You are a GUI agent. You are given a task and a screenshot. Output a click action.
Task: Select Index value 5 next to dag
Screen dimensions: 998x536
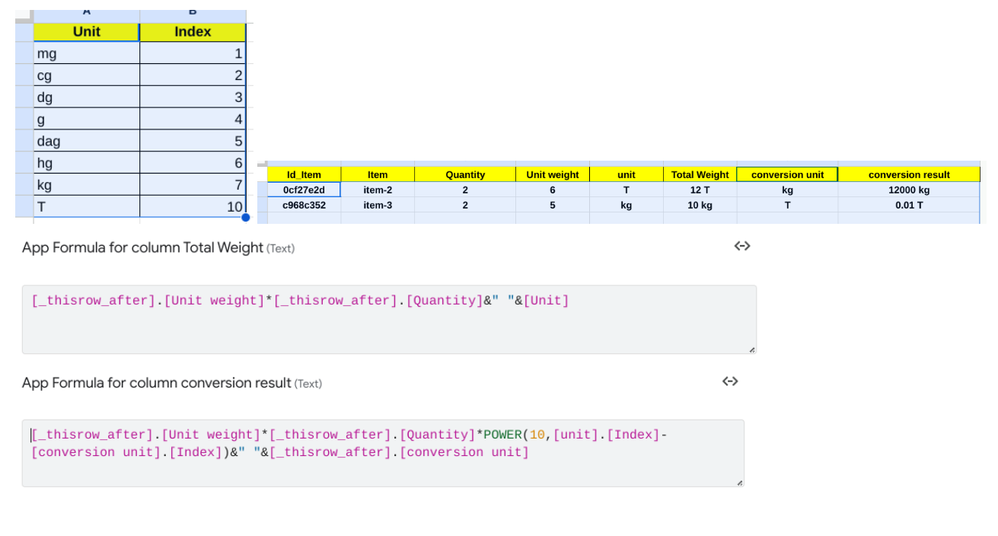[192, 141]
